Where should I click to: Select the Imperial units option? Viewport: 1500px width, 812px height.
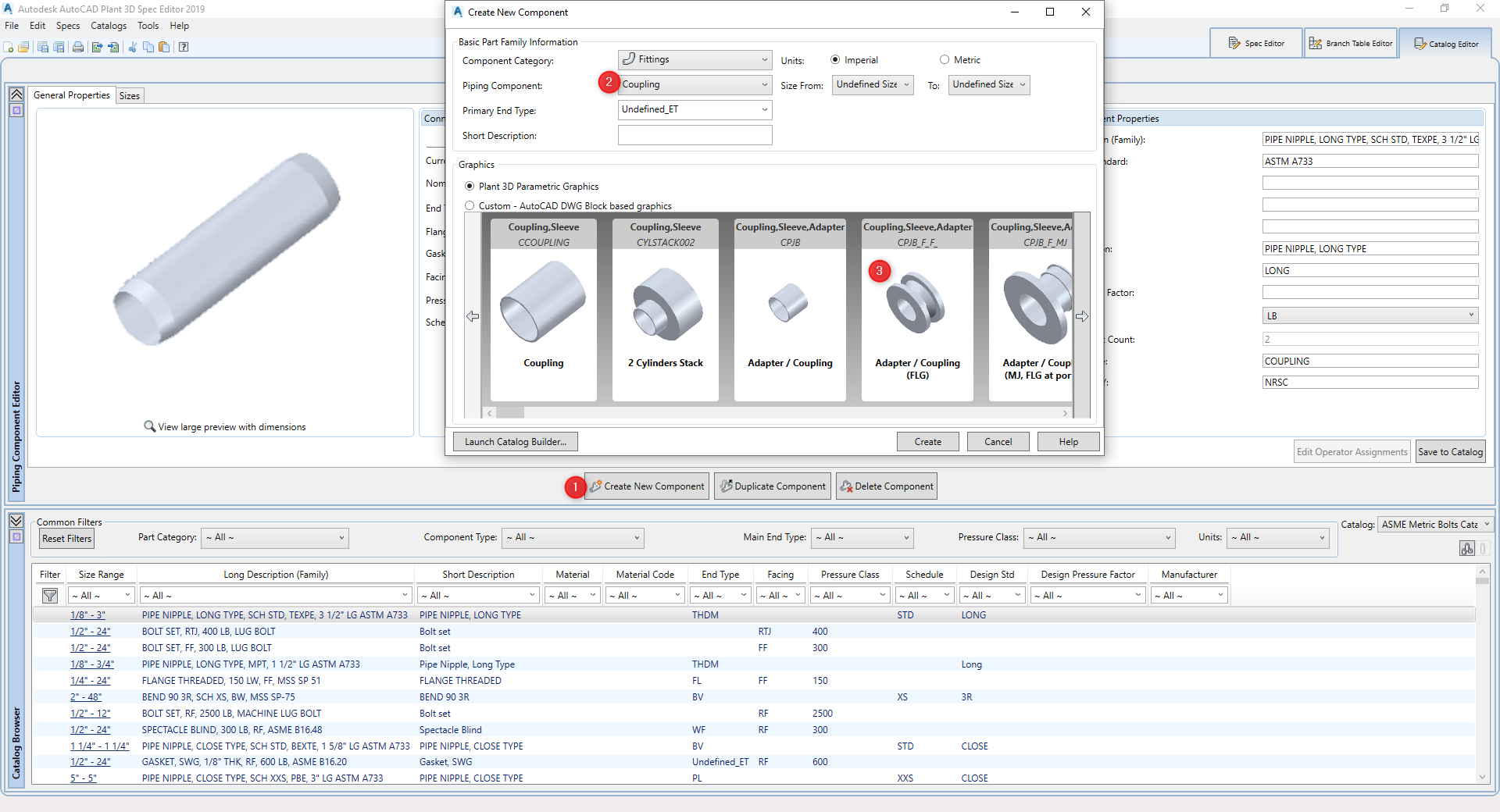pyautogui.click(x=835, y=60)
